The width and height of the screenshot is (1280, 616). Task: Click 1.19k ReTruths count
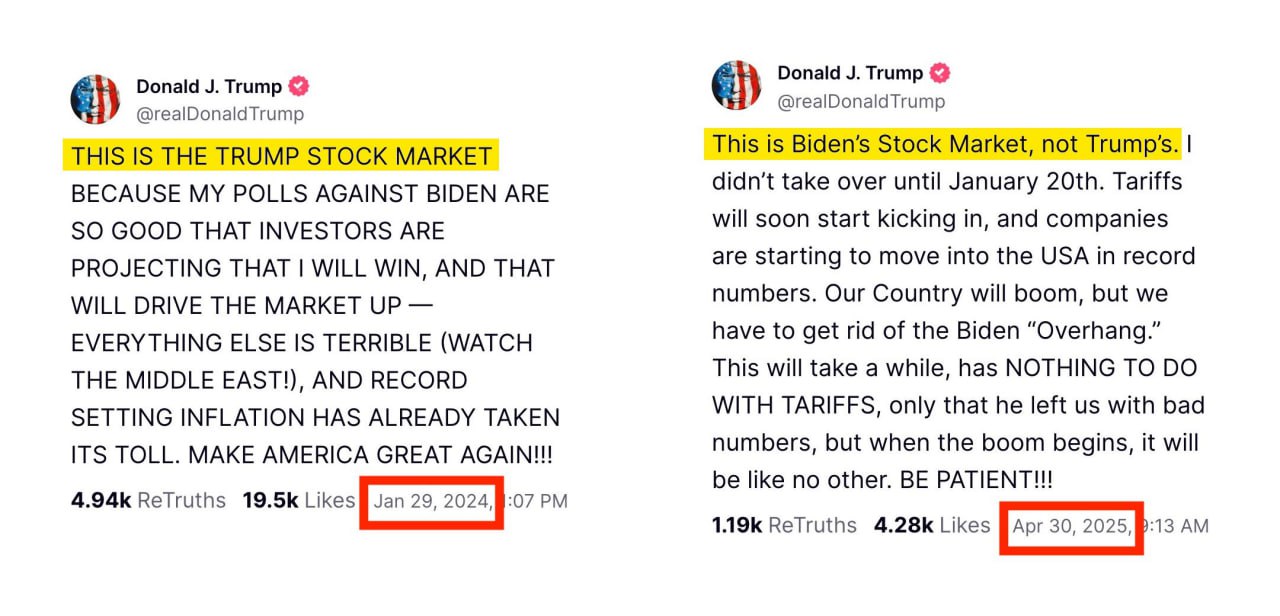coord(784,525)
